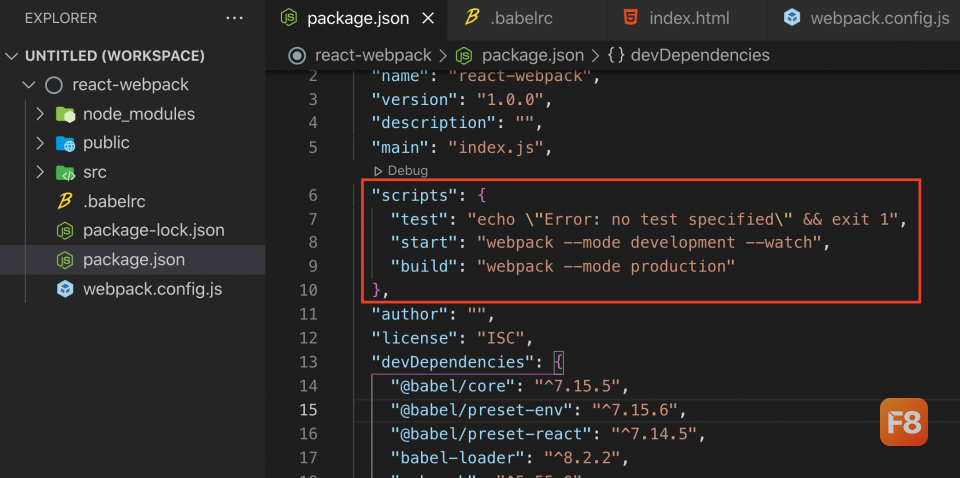Expand the src folder chevron
Screen dimensions: 960x478
point(40,172)
